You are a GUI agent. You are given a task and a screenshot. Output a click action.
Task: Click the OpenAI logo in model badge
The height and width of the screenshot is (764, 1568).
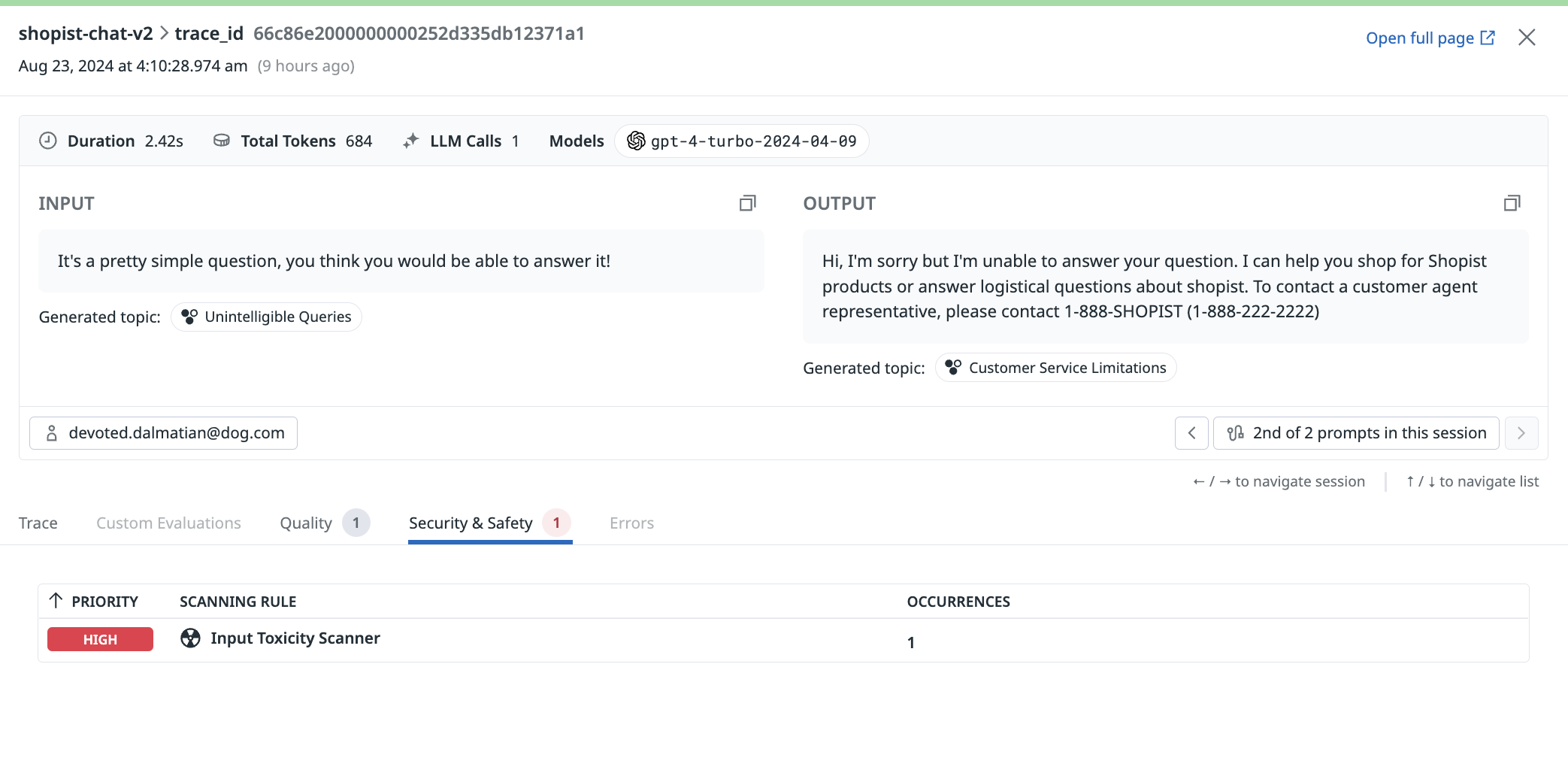[636, 141]
